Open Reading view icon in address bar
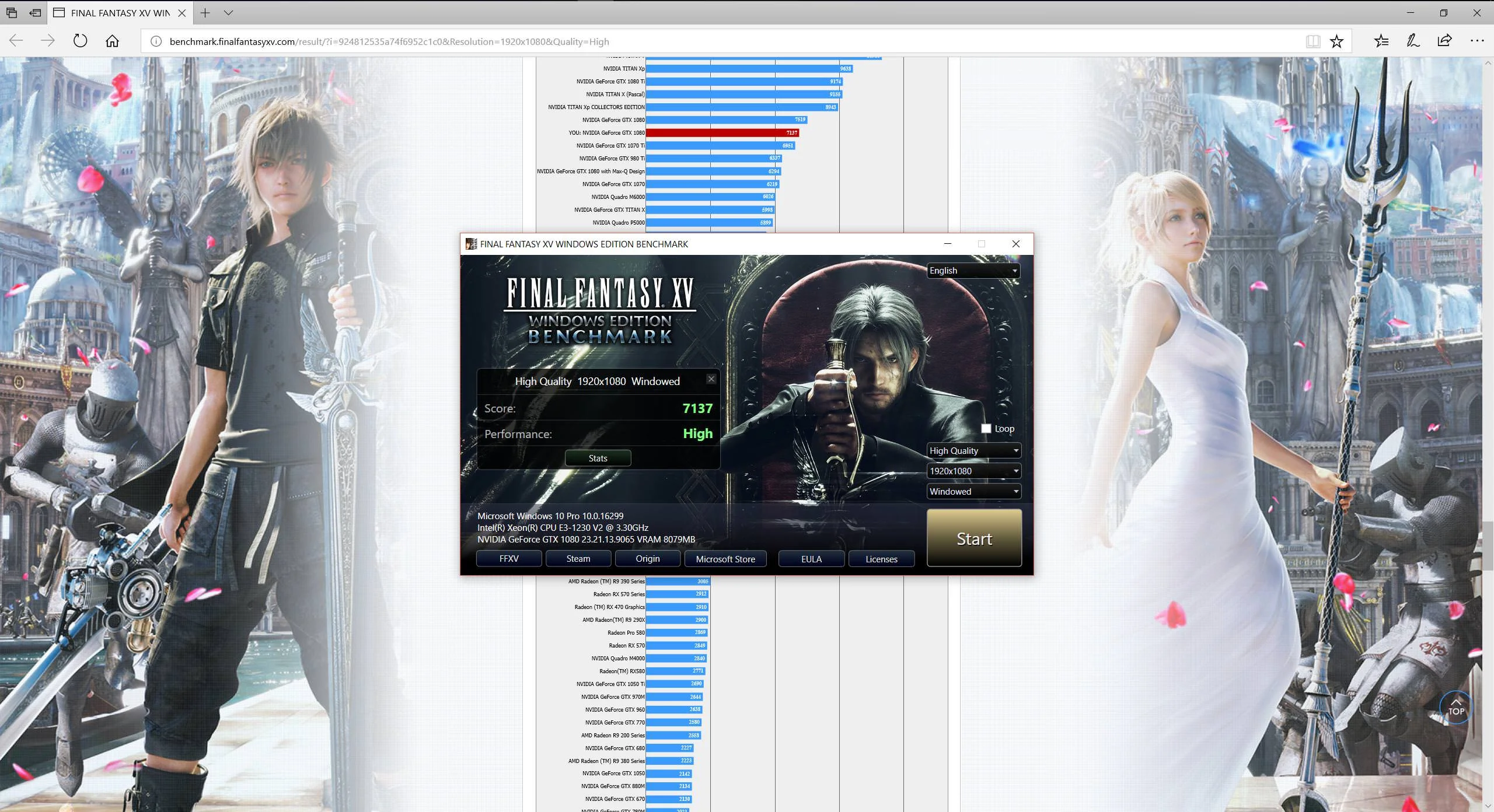 tap(1313, 41)
